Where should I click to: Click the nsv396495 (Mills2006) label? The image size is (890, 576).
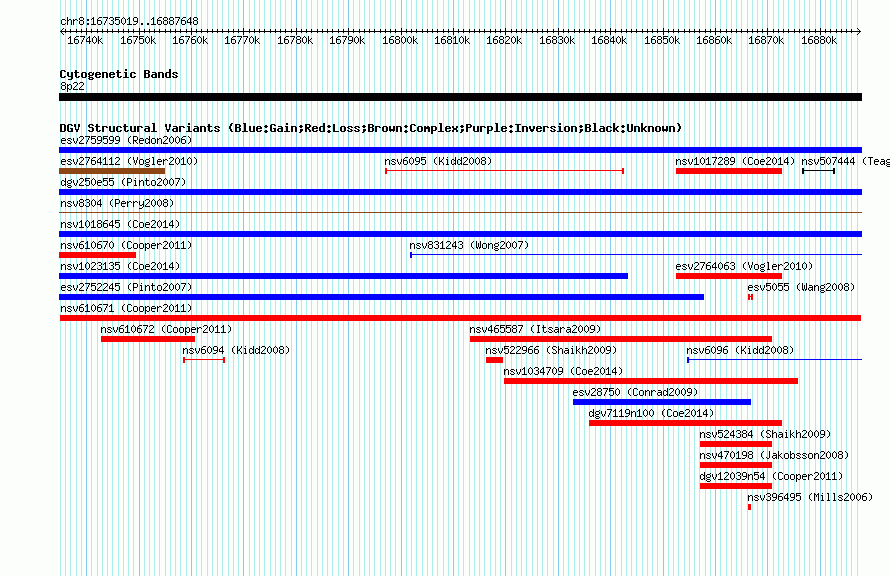(810, 497)
